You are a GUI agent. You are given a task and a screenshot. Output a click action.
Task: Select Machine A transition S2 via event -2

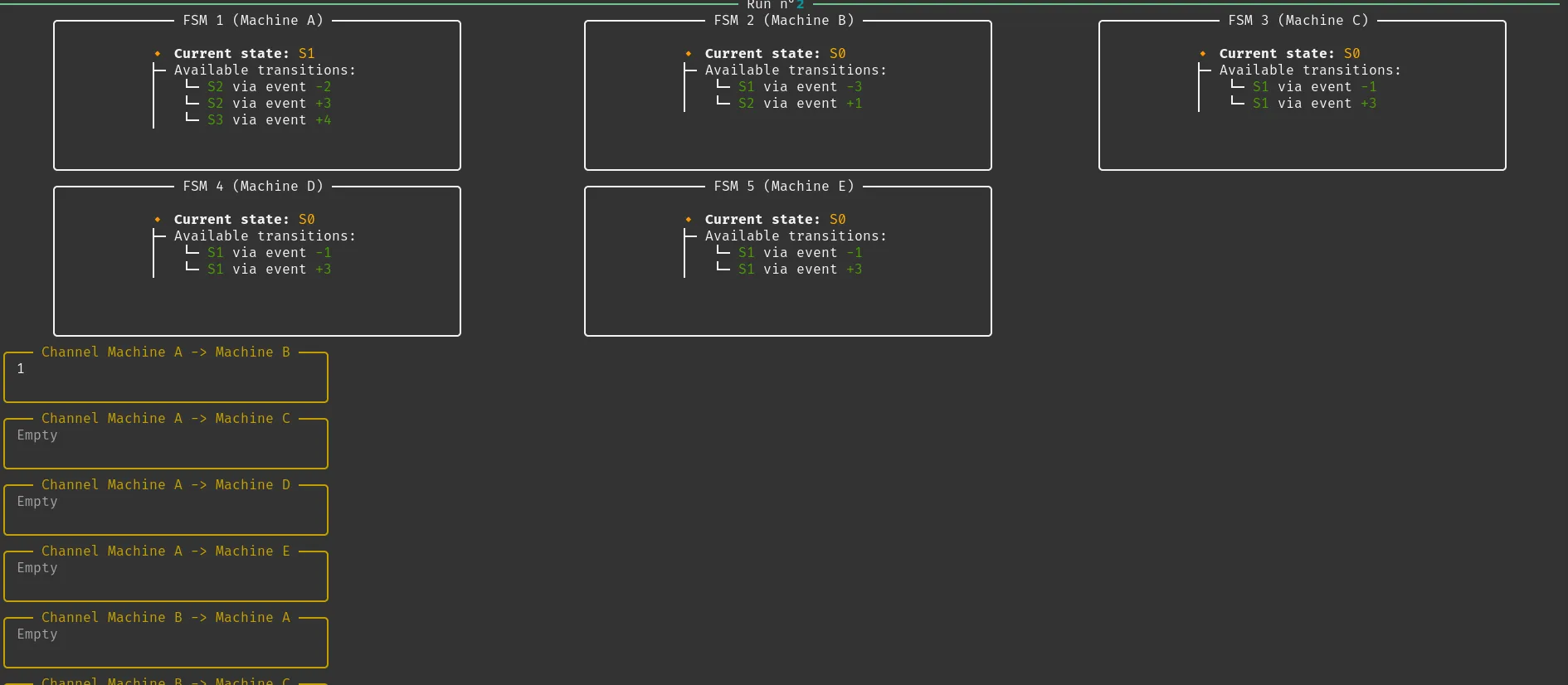(269, 87)
